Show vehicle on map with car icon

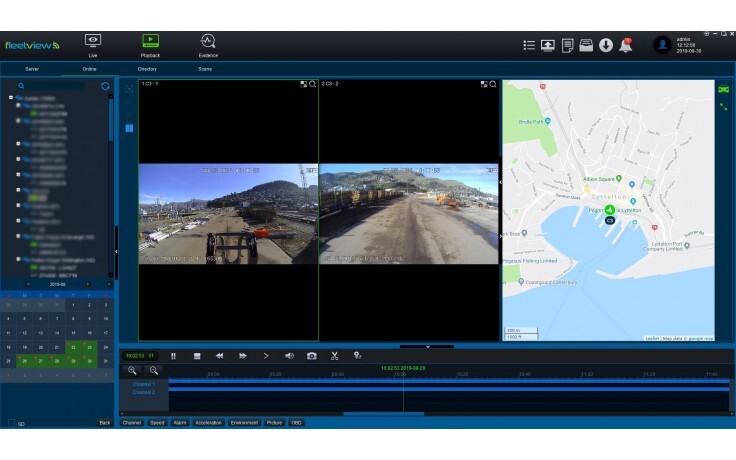(x=723, y=88)
